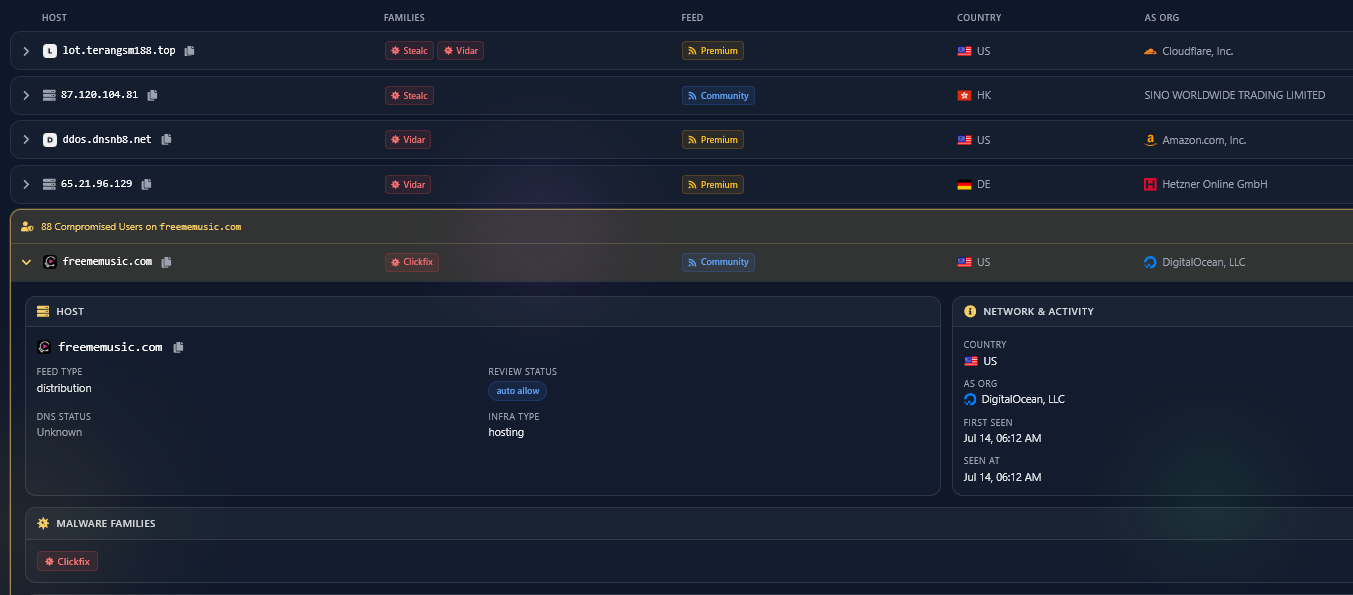Sort by the COUNTRY column header
Screen dimensions: 1353x595
(x=979, y=18)
